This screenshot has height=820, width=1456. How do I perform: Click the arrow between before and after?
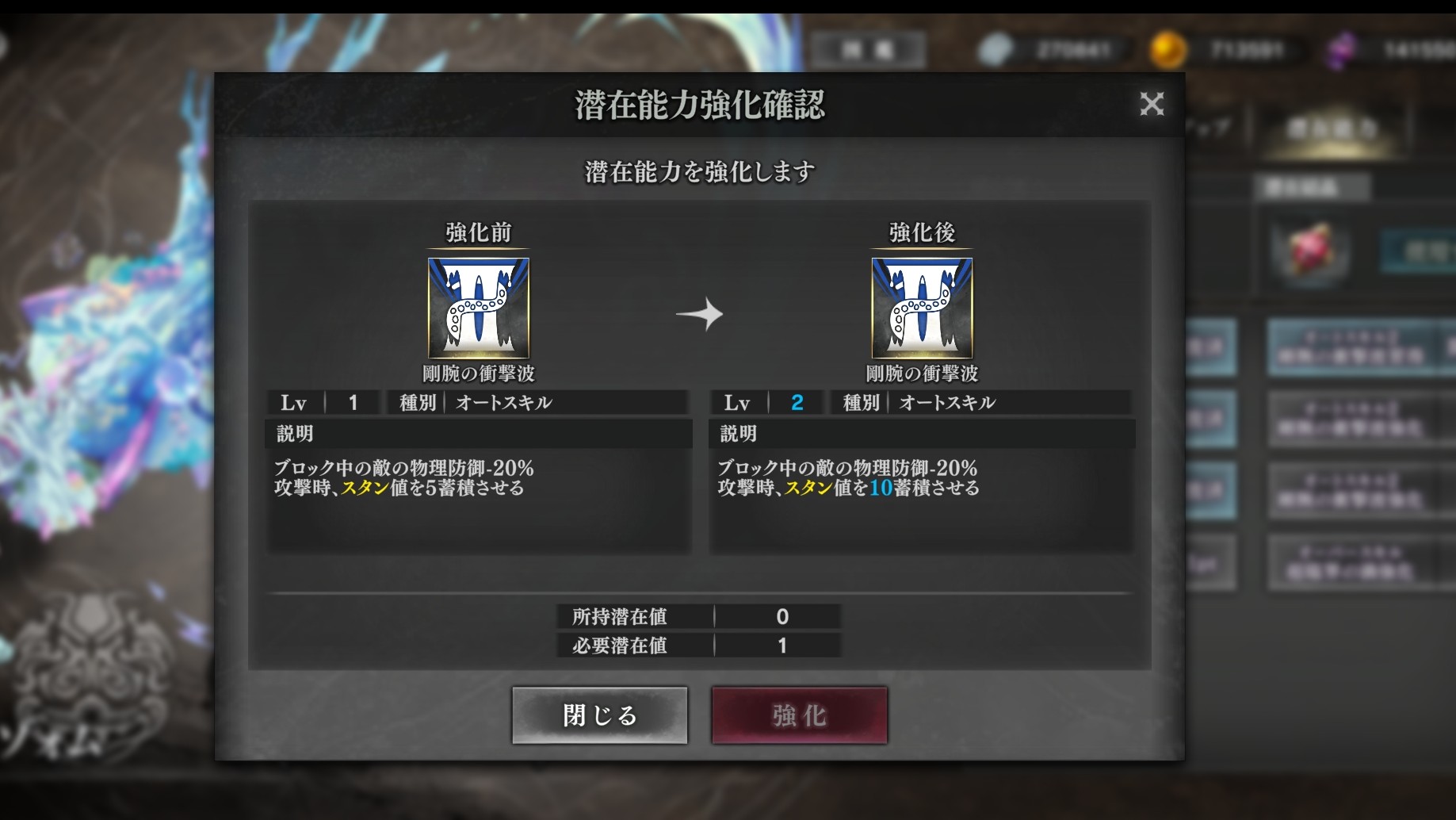(x=699, y=314)
